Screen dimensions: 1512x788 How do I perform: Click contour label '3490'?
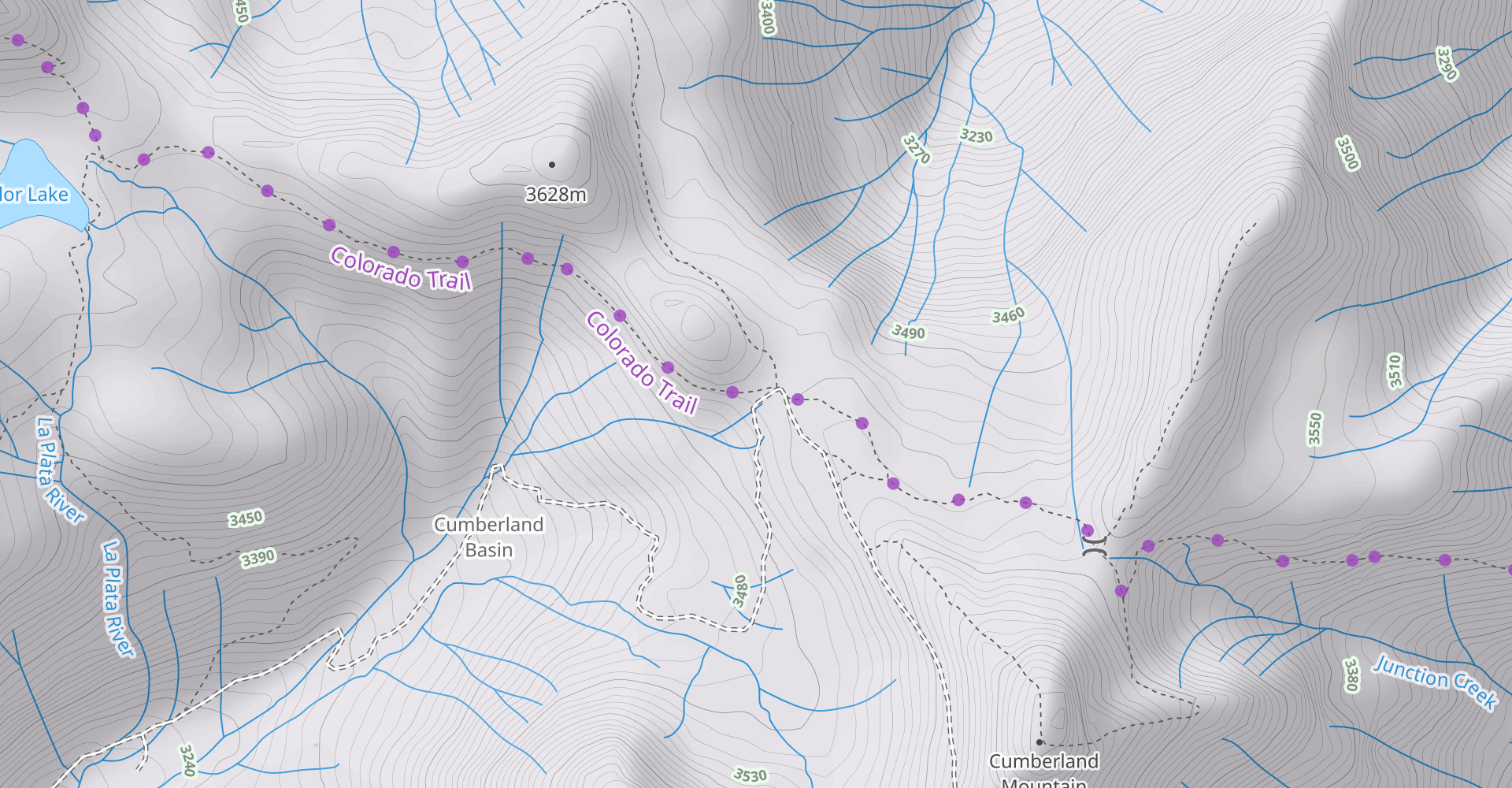click(908, 332)
